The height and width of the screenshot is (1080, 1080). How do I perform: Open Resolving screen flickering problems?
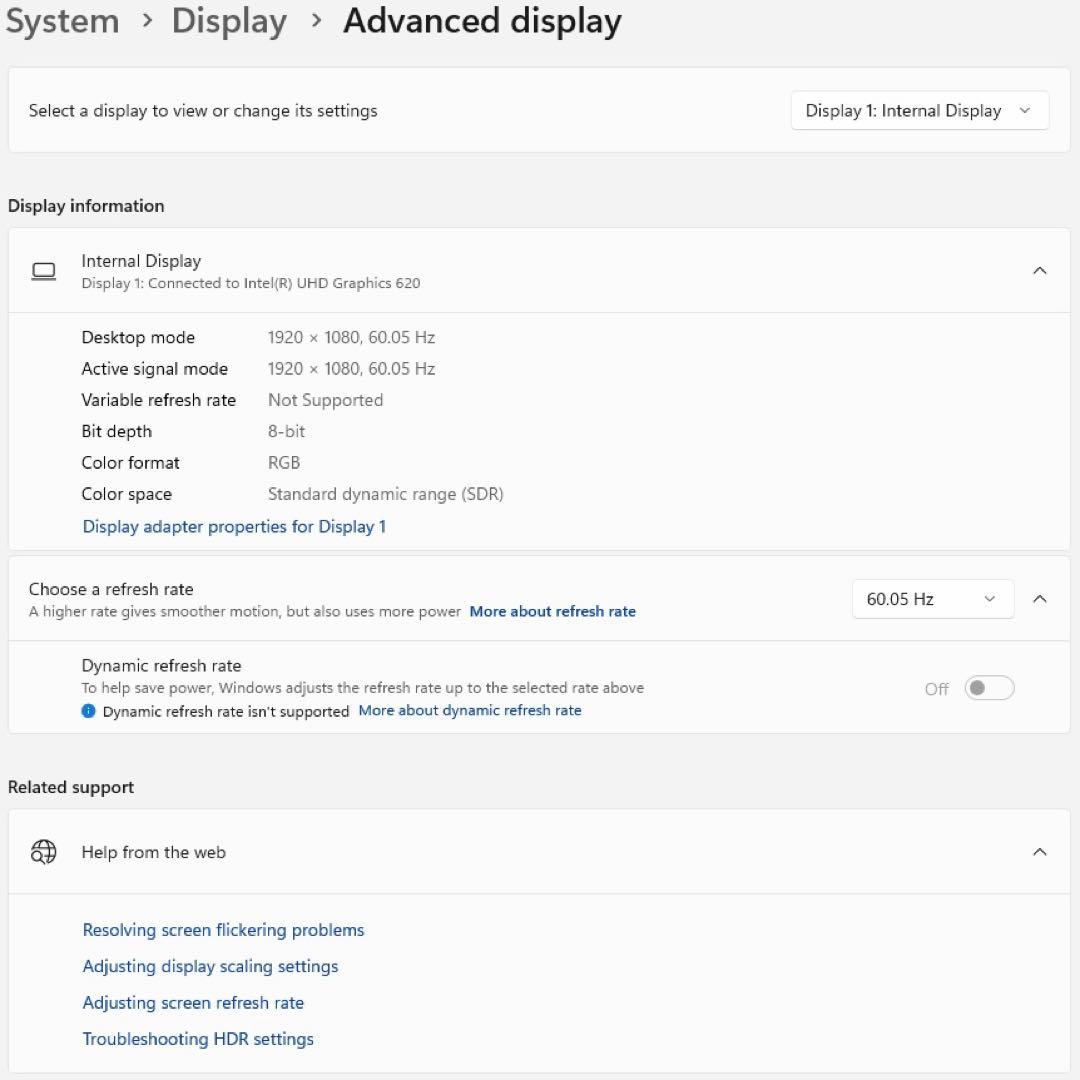tap(223, 930)
